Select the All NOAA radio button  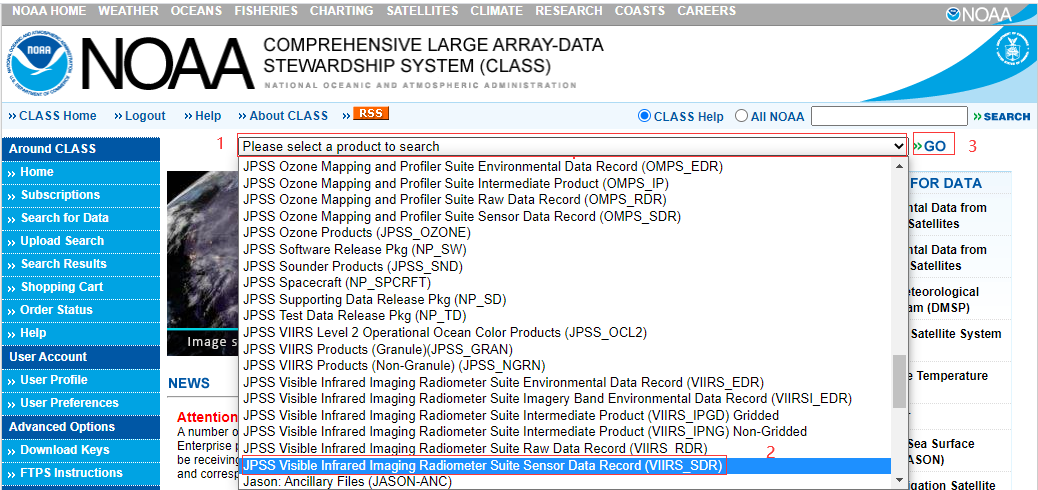pyautogui.click(x=741, y=116)
